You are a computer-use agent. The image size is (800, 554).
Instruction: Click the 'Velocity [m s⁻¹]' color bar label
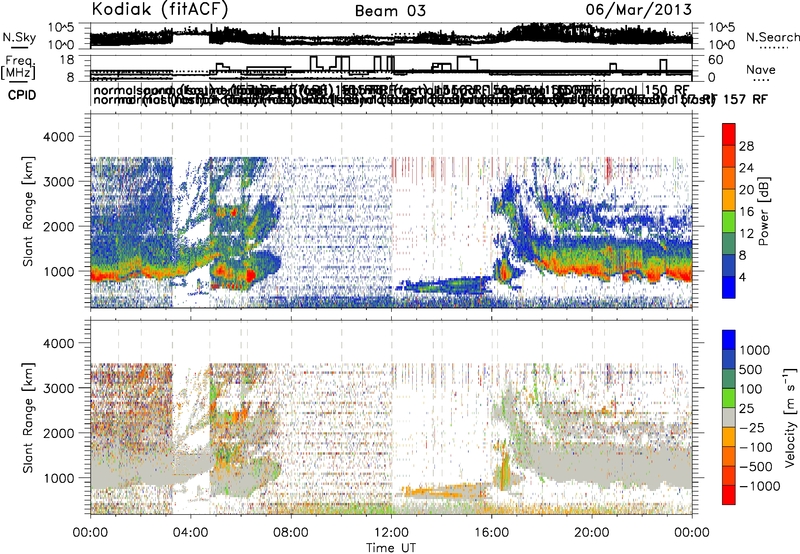(x=790, y=418)
